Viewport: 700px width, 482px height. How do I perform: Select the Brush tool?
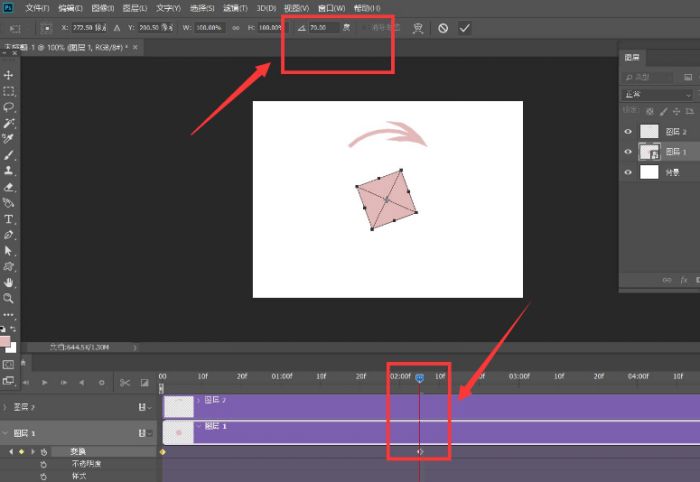coord(9,155)
